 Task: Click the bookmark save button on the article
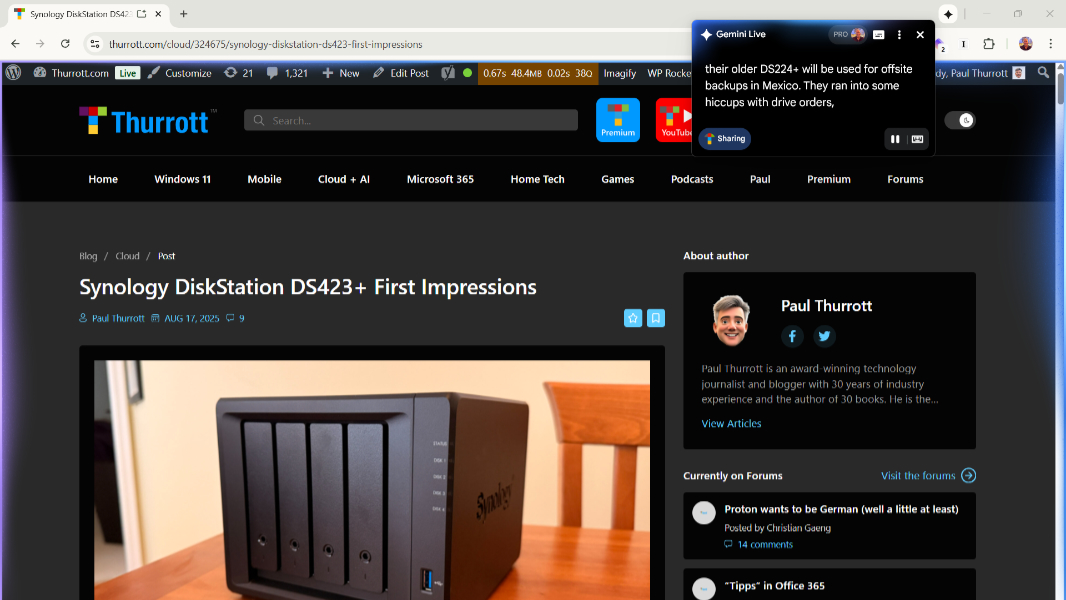pos(656,318)
